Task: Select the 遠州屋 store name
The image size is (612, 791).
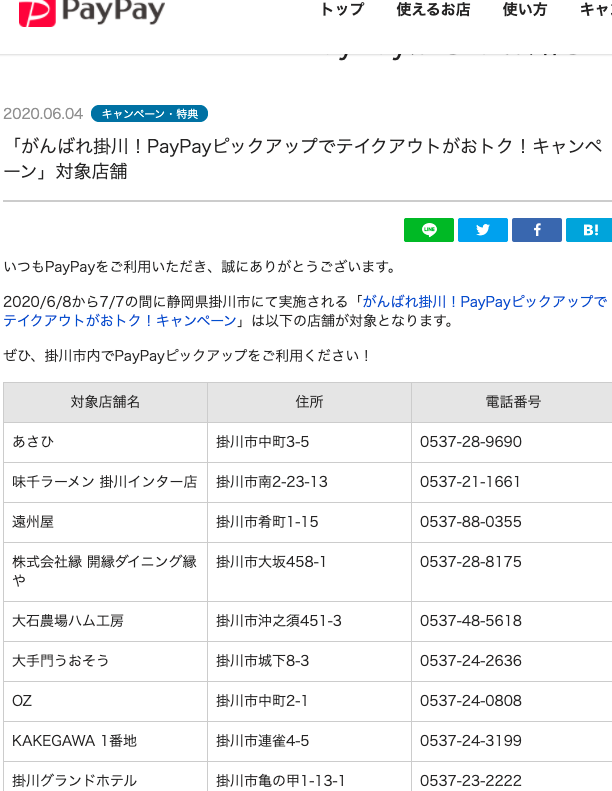Action: coord(33,522)
